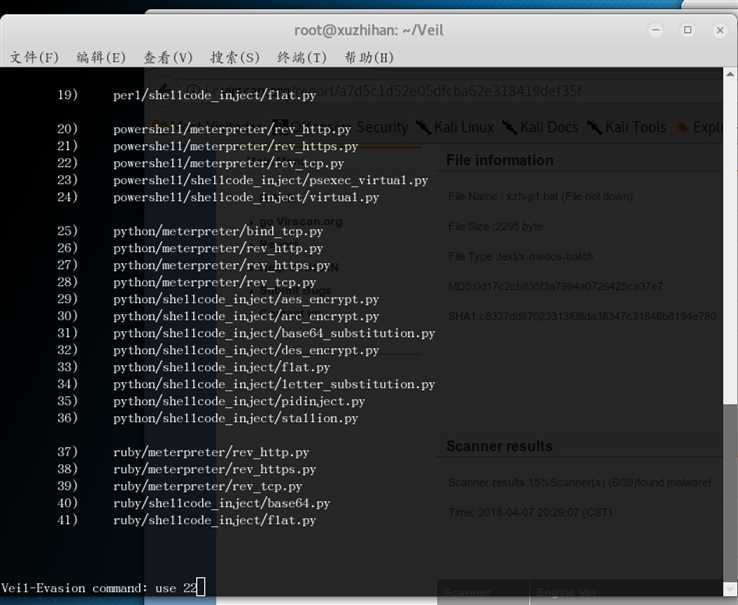Select line ruby/meterpreter/rev_https.py

[x=214, y=469]
